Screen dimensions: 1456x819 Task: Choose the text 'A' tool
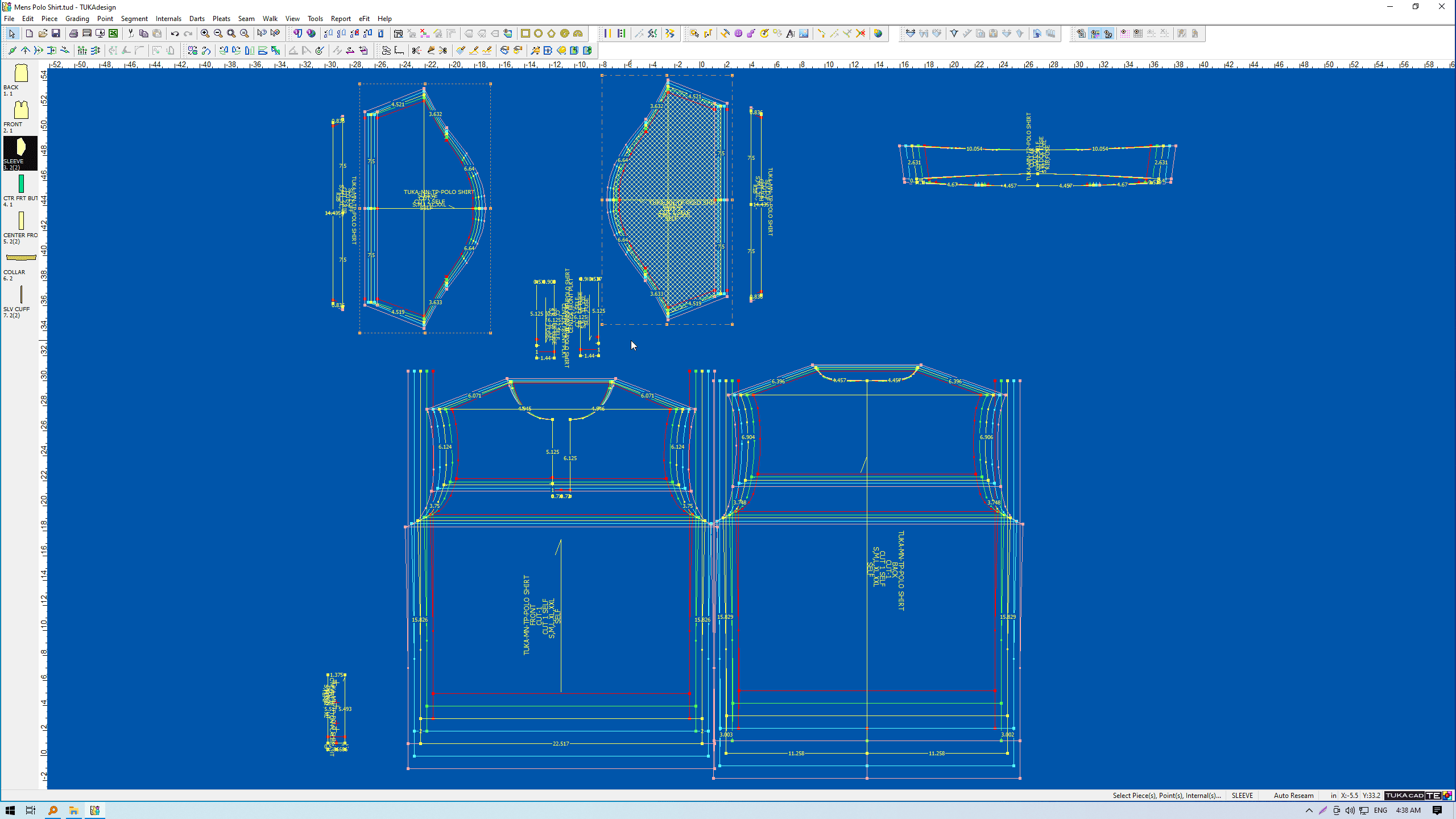(791, 34)
